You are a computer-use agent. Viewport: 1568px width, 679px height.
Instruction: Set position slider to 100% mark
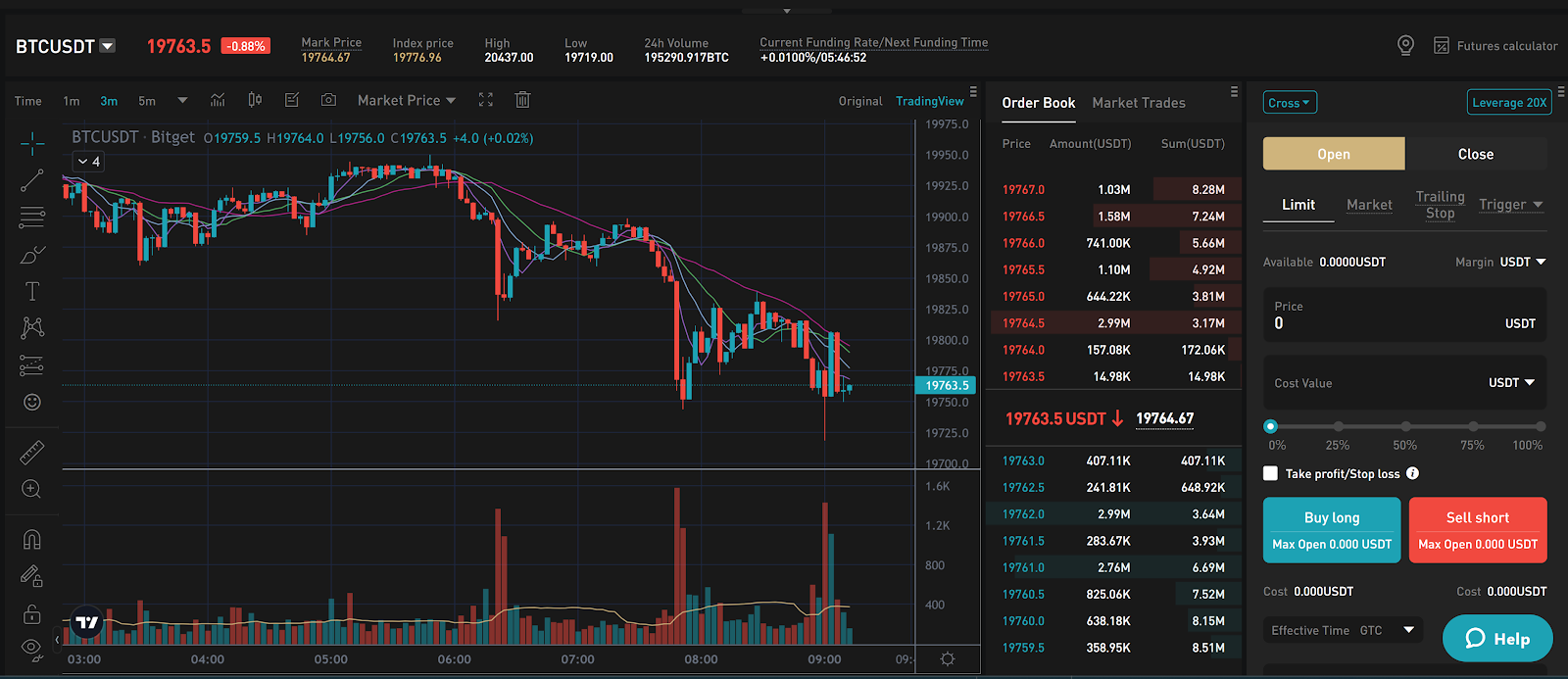pyautogui.click(x=1541, y=426)
